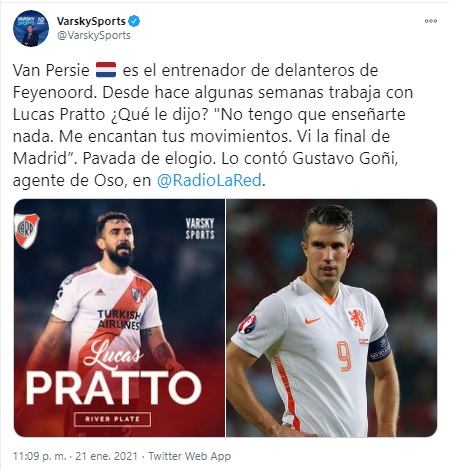454x470 pixels.
Task: Click the 11:09 p. m. timestamp
Action: click(40, 456)
